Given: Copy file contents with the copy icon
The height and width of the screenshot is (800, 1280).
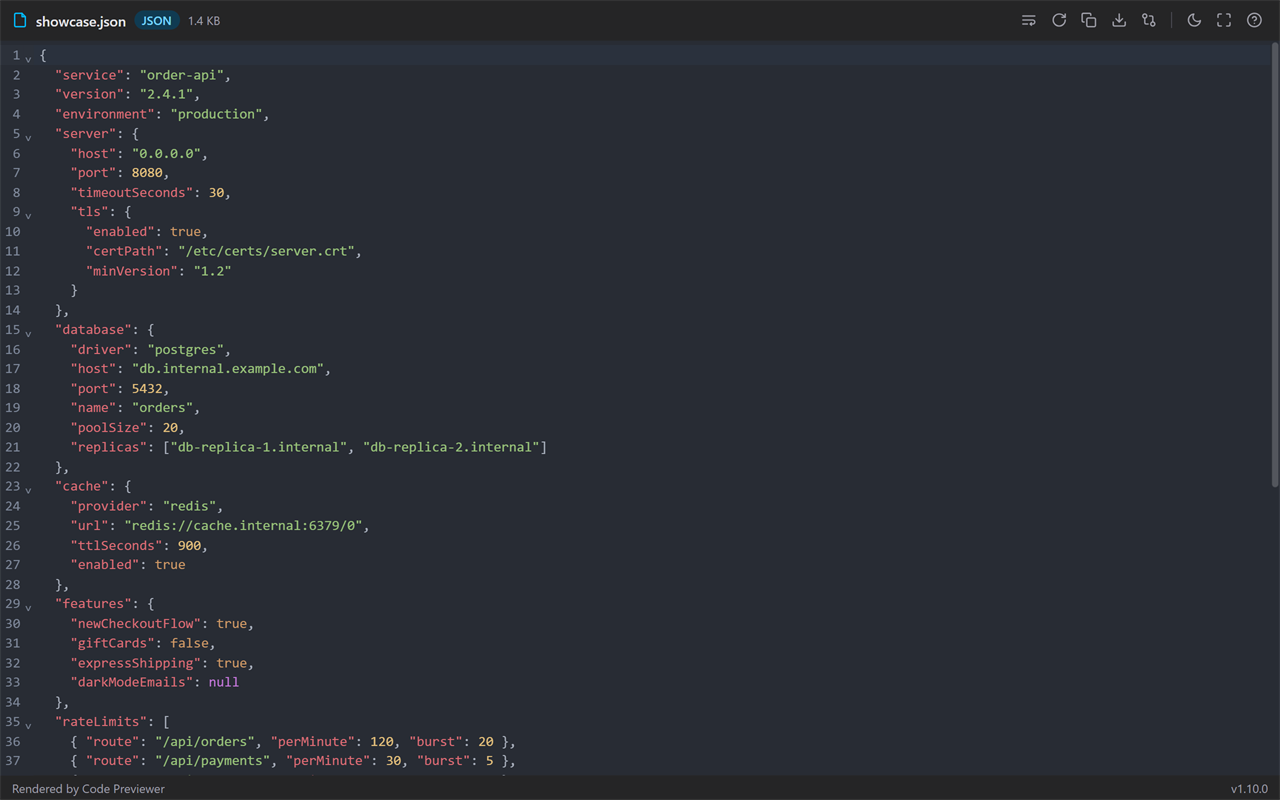Looking at the screenshot, I should click(1089, 20).
